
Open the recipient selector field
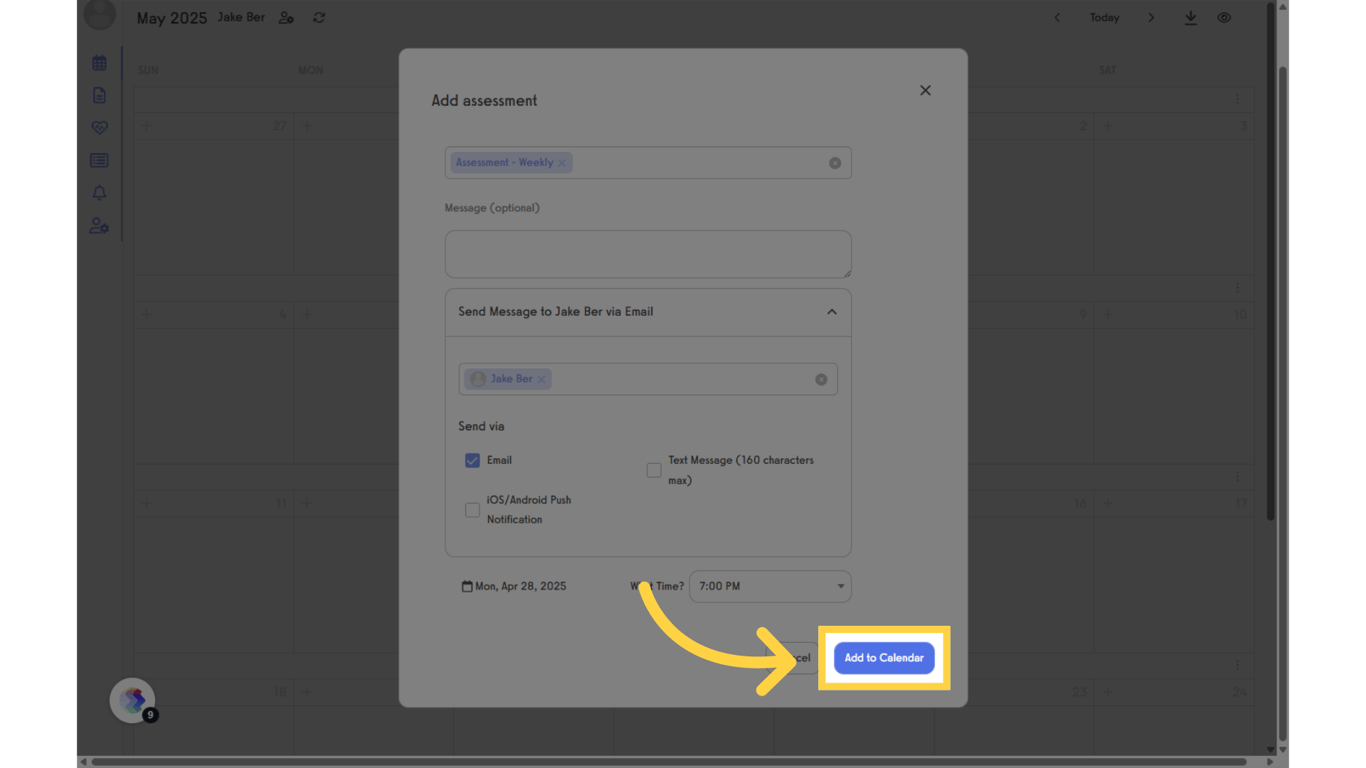(x=648, y=379)
